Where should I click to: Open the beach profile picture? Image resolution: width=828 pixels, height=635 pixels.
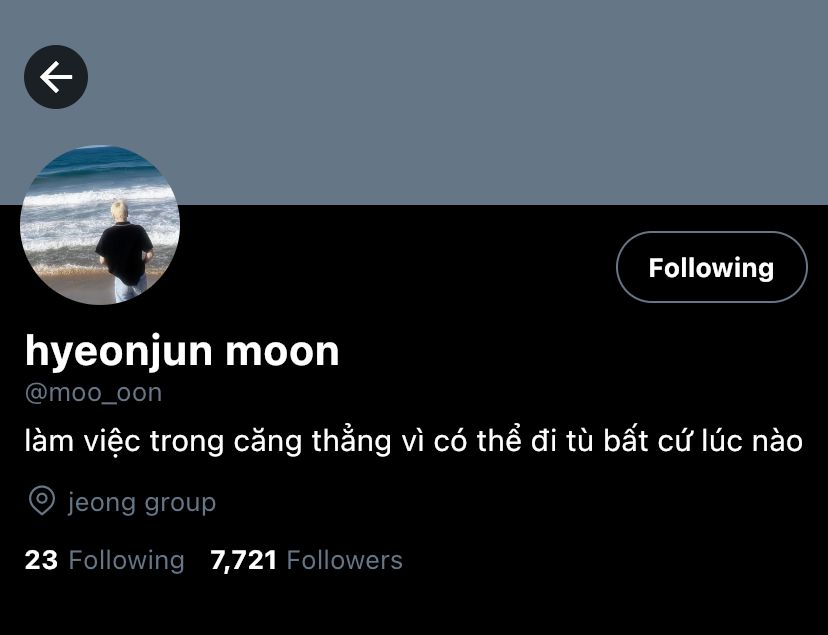coord(100,225)
